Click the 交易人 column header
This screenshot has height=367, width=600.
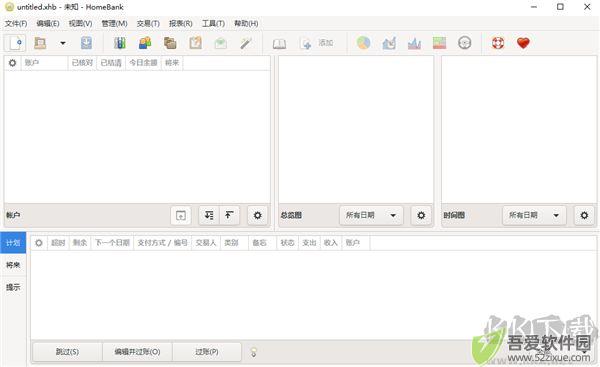pos(206,243)
